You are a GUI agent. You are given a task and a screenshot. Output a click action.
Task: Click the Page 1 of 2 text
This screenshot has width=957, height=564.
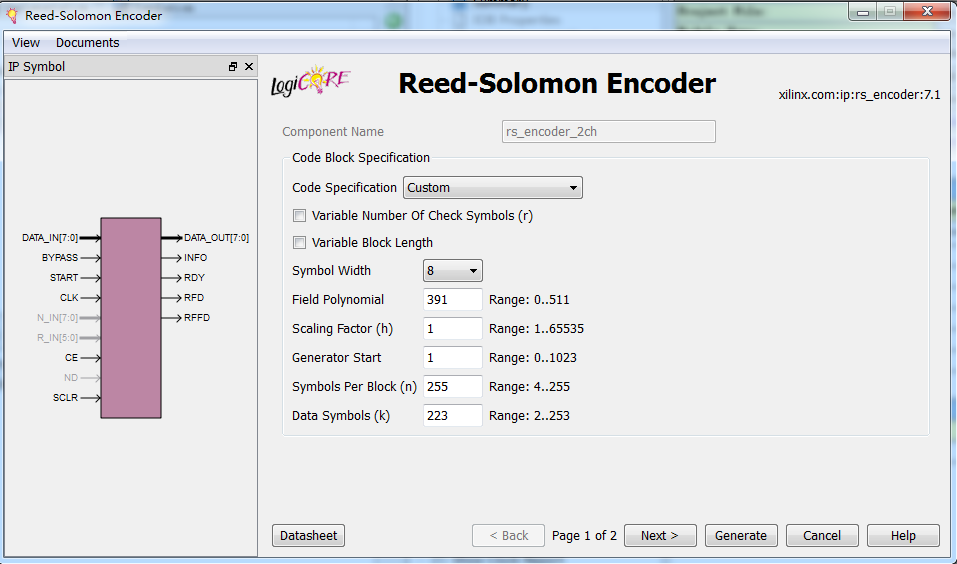coord(584,535)
